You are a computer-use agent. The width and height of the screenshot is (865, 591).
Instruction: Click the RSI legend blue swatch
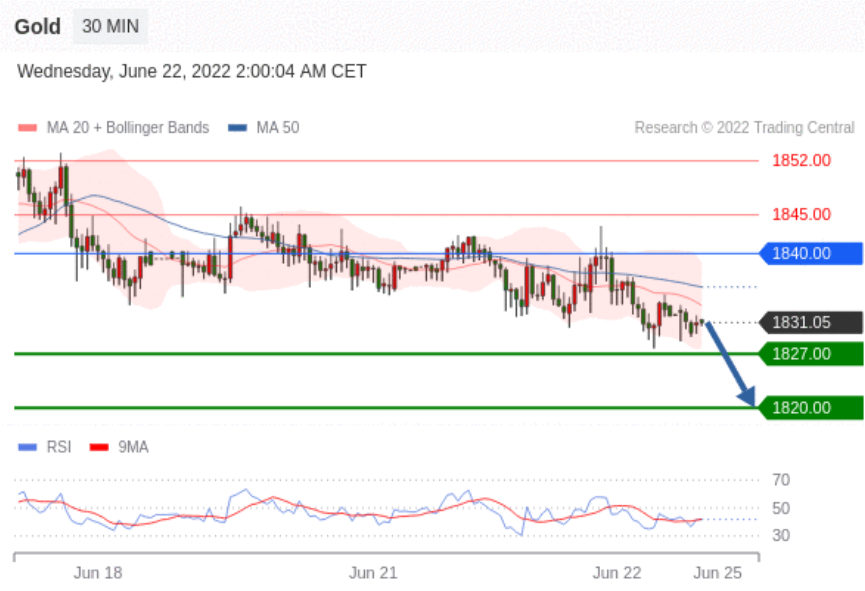coord(27,447)
